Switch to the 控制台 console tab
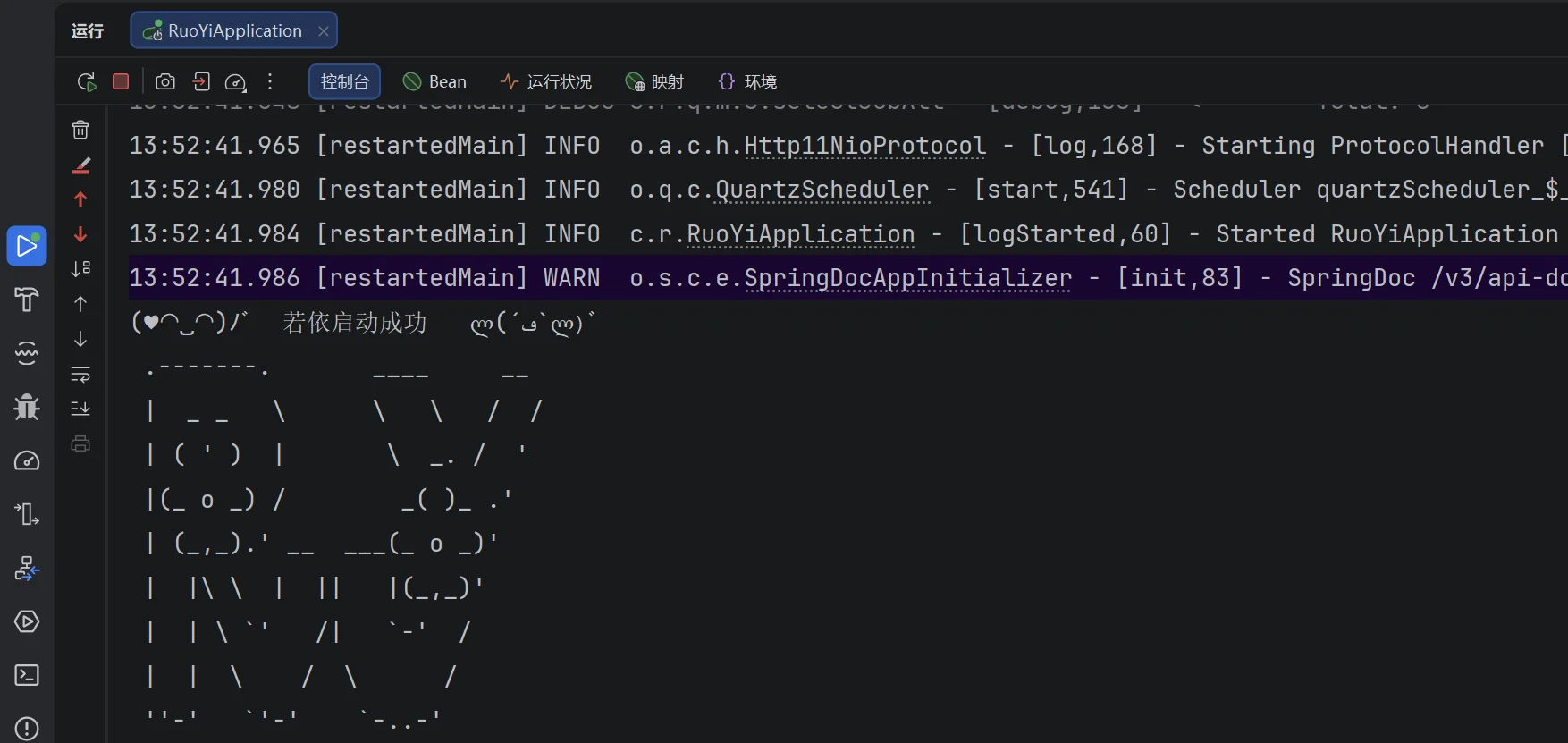The width and height of the screenshot is (1568, 743). pyautogui.click(x=345, y=81)
